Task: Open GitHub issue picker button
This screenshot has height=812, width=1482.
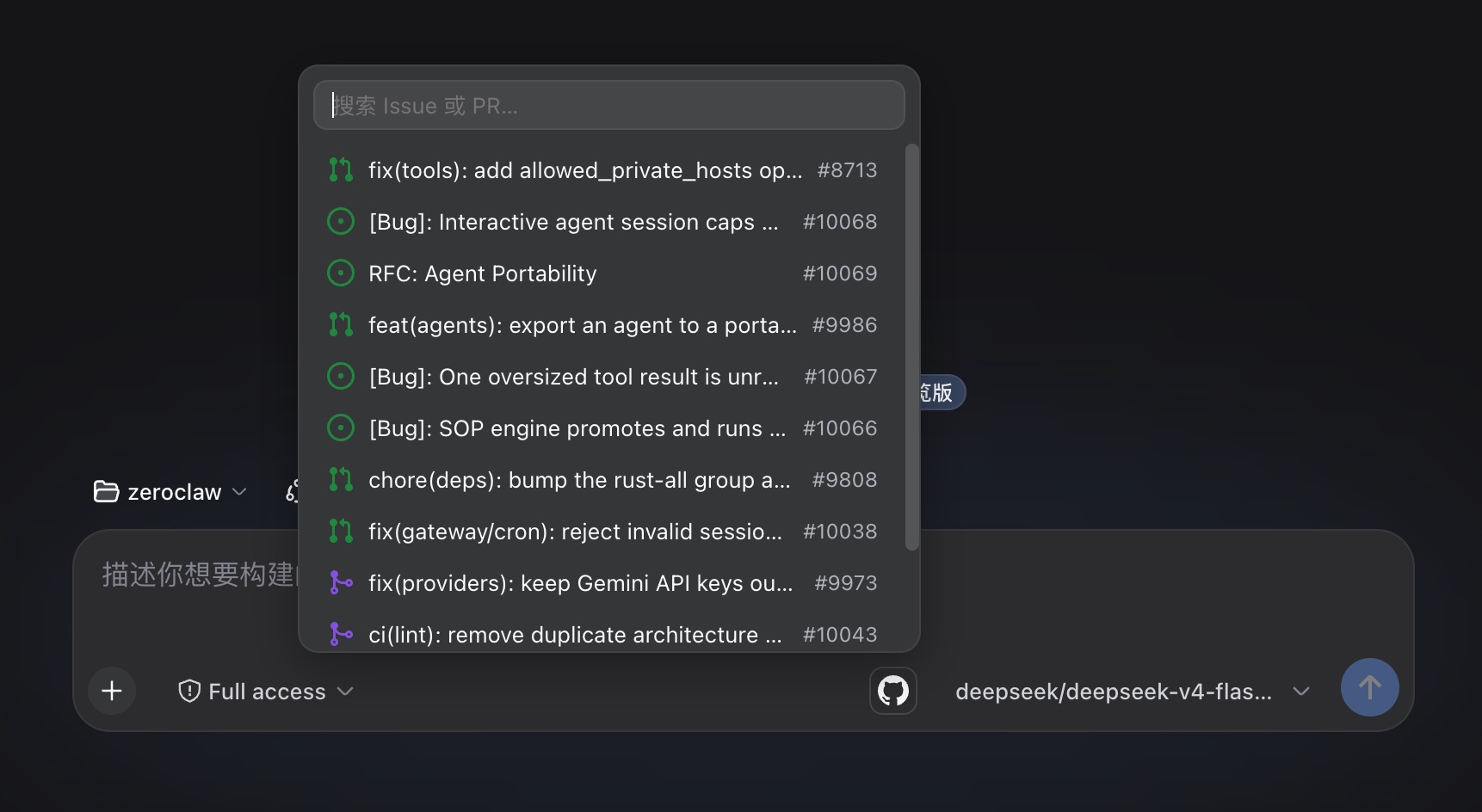Action: [x=893, y=691]
